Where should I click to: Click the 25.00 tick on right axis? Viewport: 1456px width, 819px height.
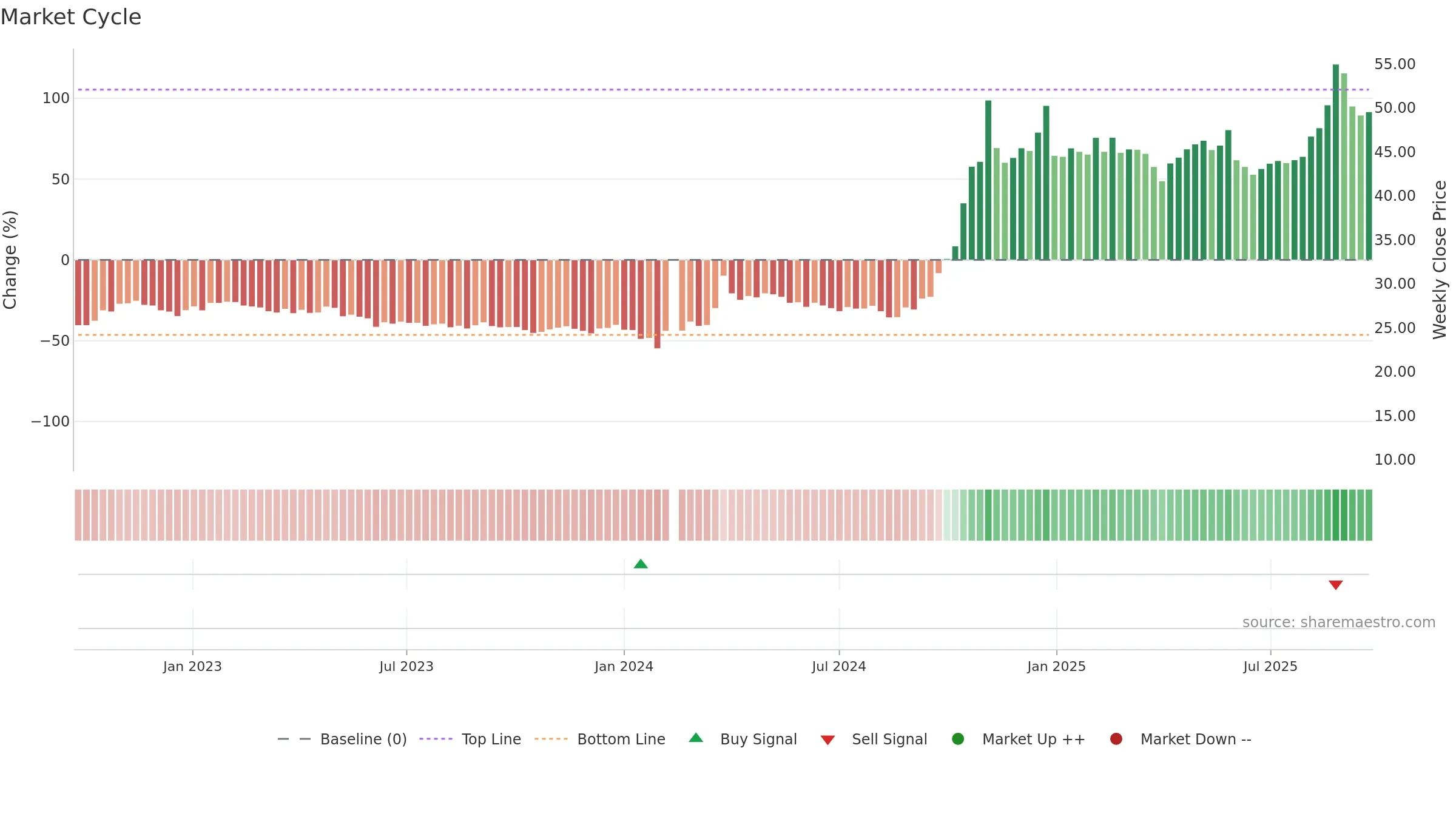(1395, 328)
